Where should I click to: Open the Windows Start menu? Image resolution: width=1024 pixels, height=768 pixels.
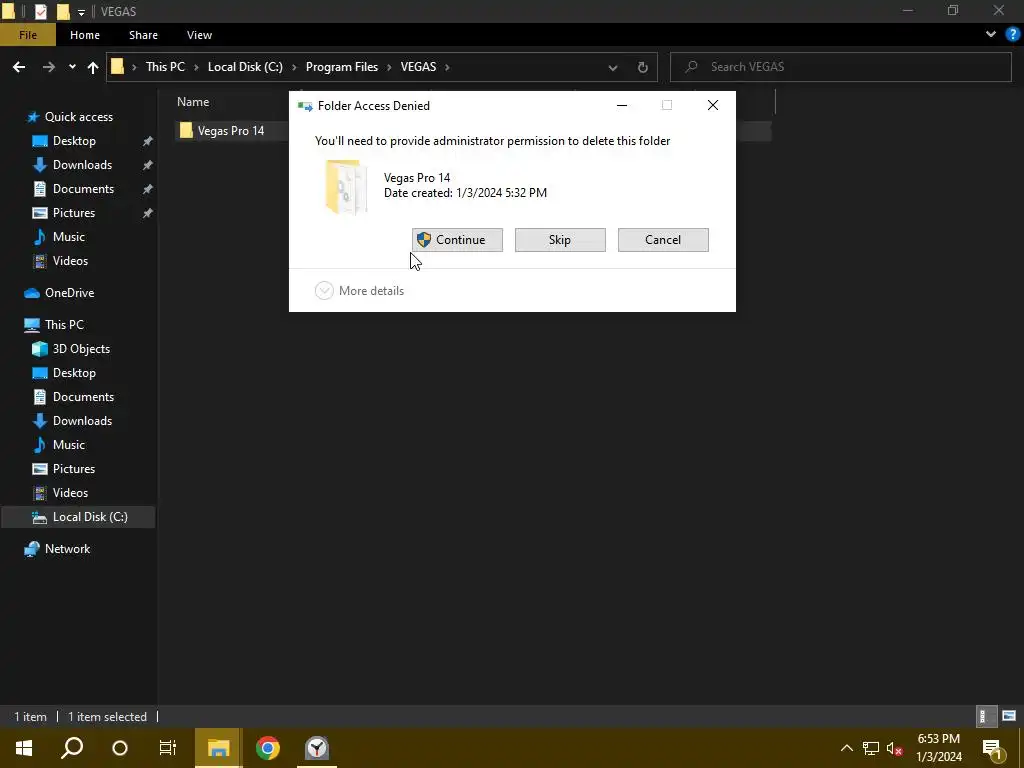(x=24, y=748)
